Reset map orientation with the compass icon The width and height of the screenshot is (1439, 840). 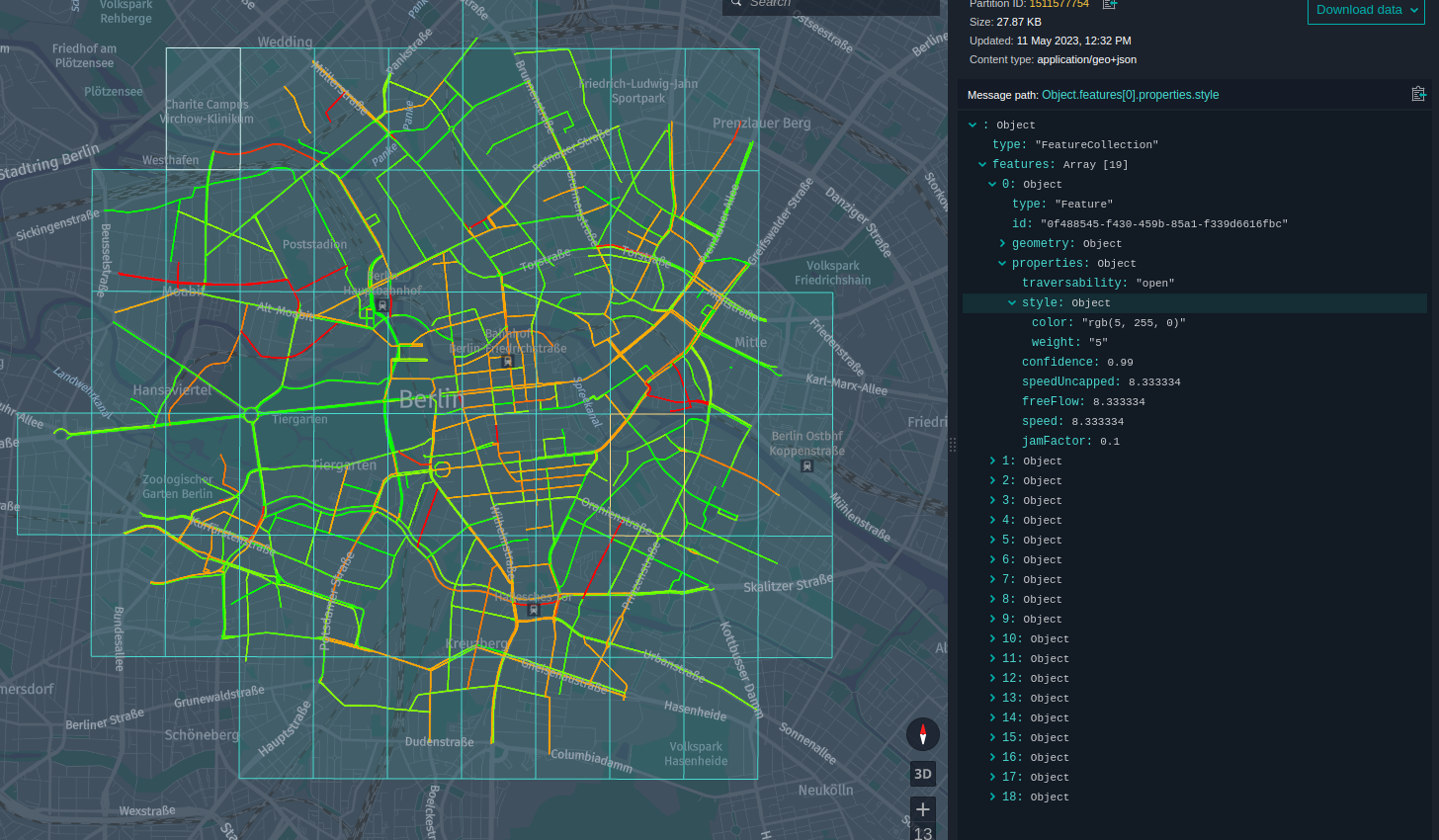pyautogui.click(x=922, y=734)
